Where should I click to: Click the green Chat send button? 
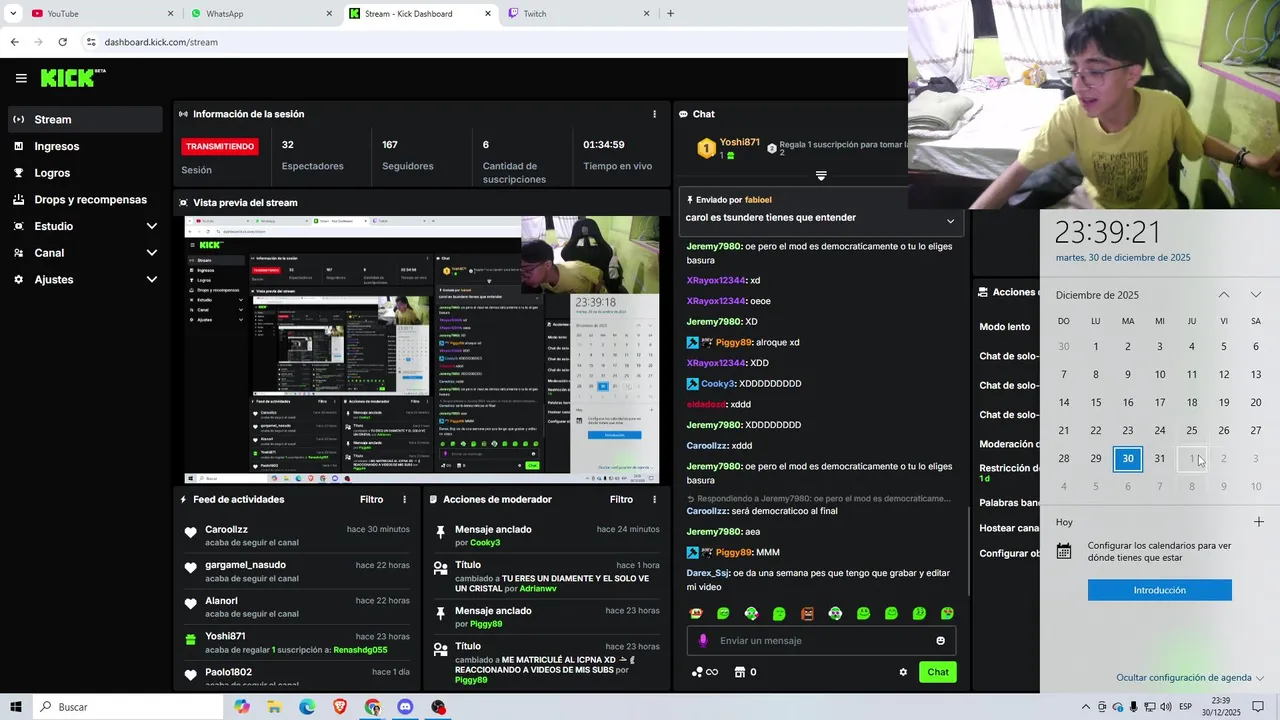[938, 672]
